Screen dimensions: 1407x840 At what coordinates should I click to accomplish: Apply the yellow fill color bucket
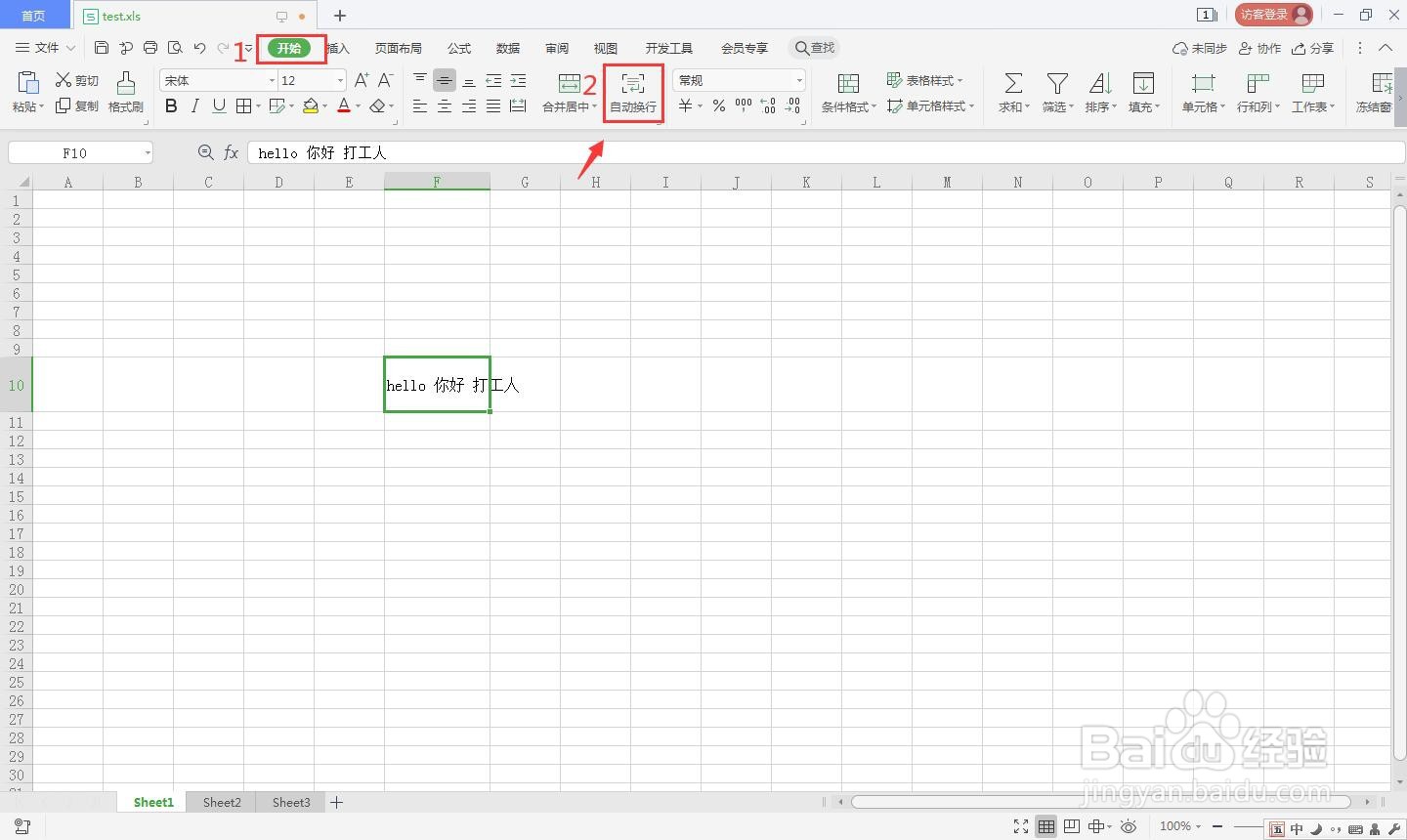pos(311,105)
